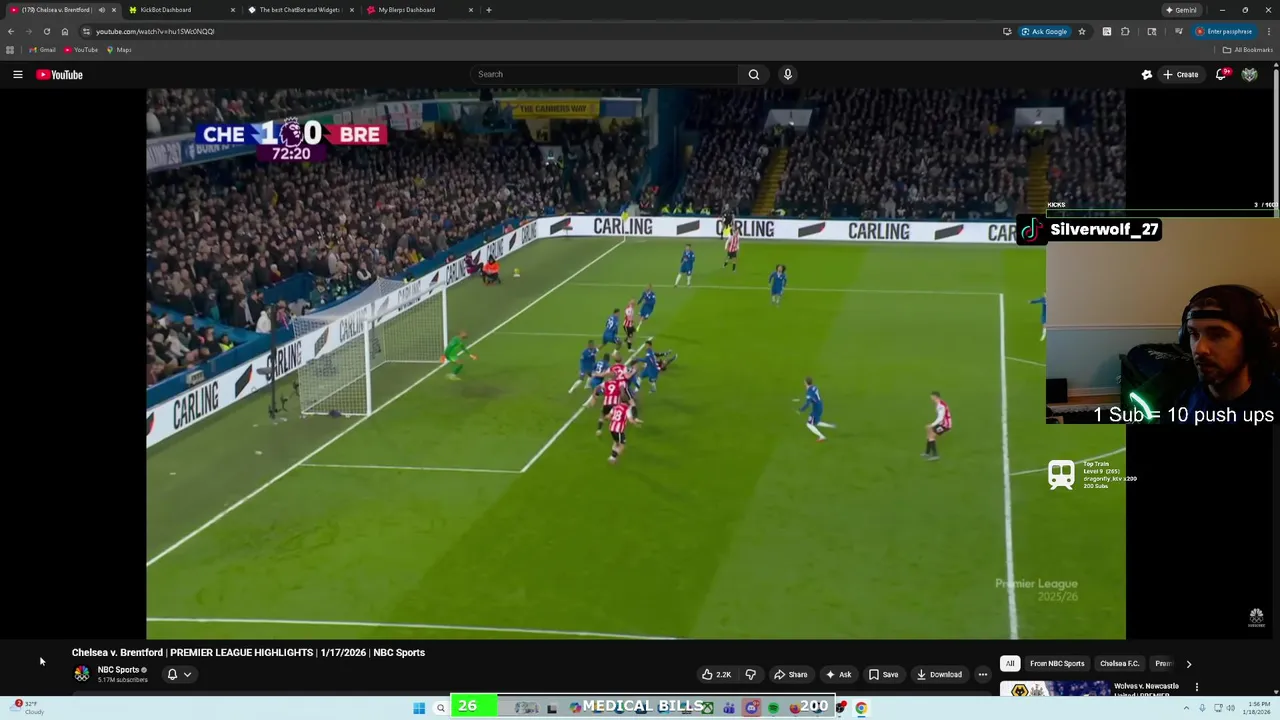
Task: Open the volume icon in the system tray
Action: click(1229, 708)
